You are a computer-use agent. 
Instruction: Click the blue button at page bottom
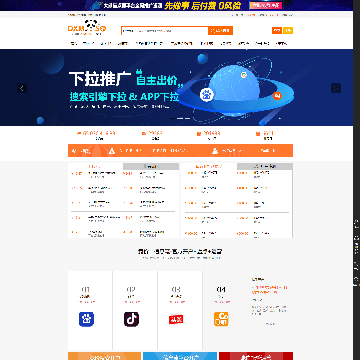pos(180,356)
